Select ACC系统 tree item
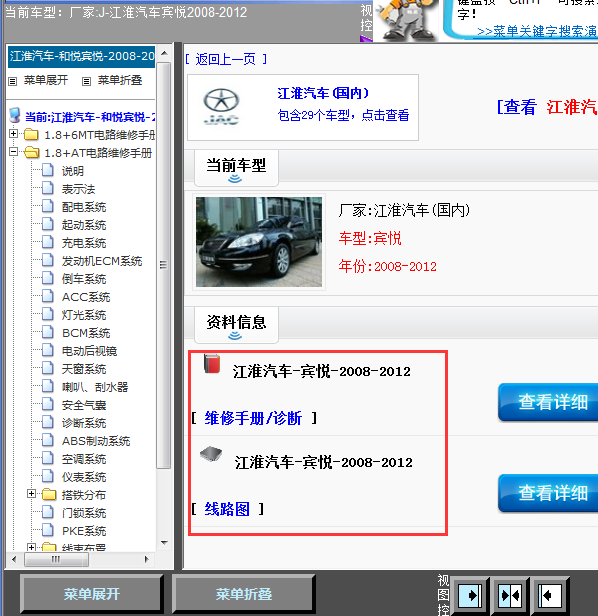 [86, 297]
